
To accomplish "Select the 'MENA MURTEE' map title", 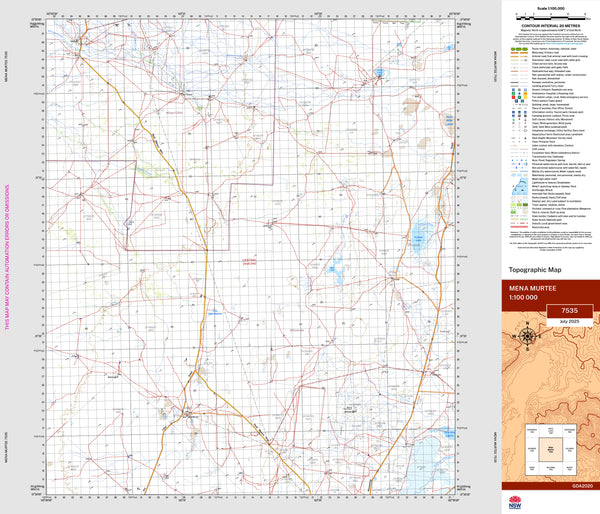I will 532,288.
